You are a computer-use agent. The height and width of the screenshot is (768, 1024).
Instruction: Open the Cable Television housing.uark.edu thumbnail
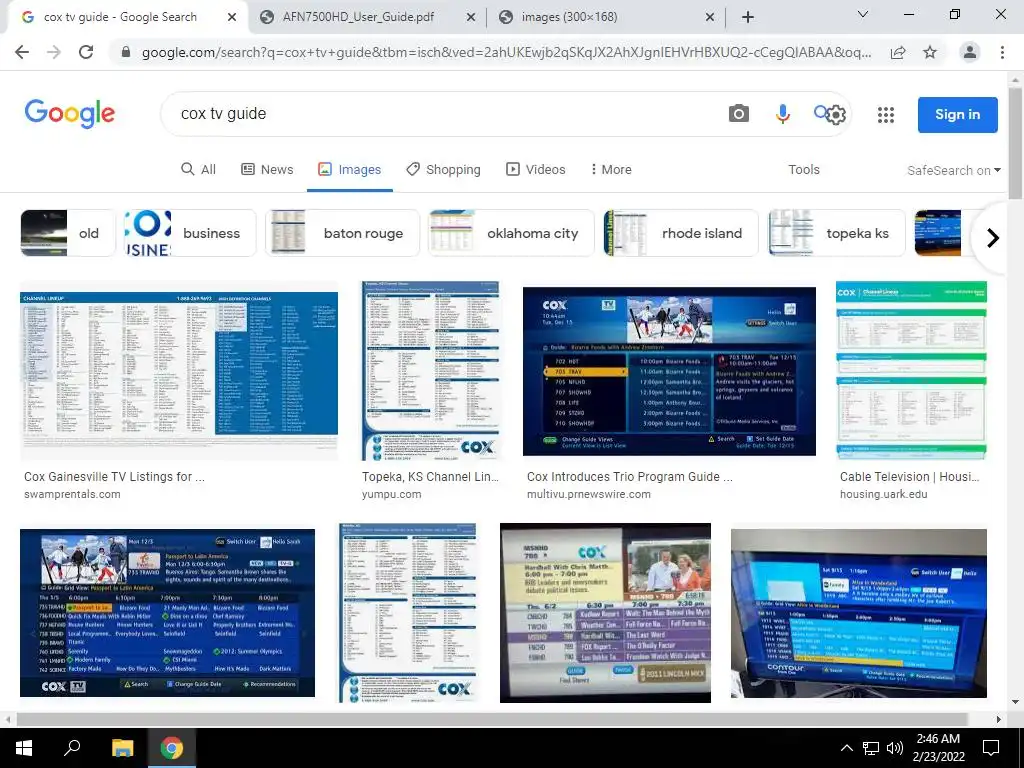pos(911,372)
